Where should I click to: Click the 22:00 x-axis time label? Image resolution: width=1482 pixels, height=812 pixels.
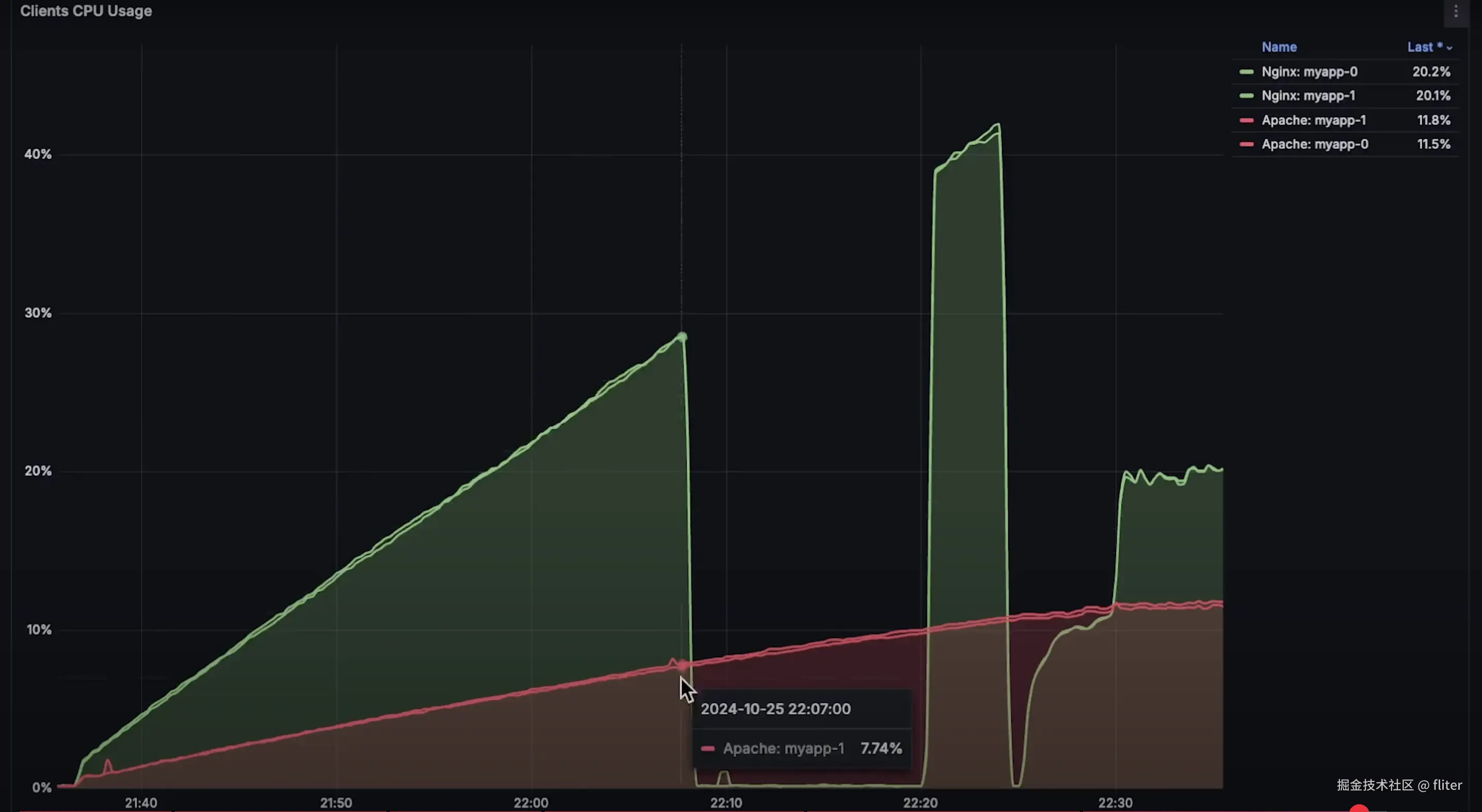click(531, 802)
